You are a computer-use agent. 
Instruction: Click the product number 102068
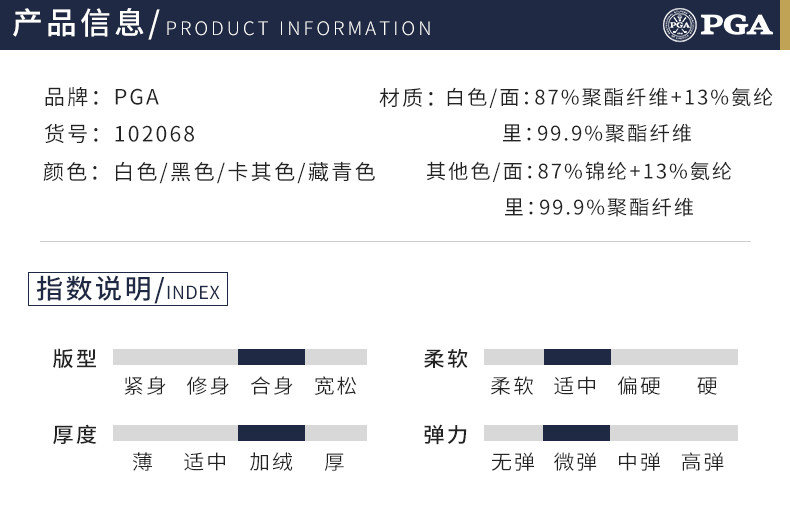click(155, 134)
